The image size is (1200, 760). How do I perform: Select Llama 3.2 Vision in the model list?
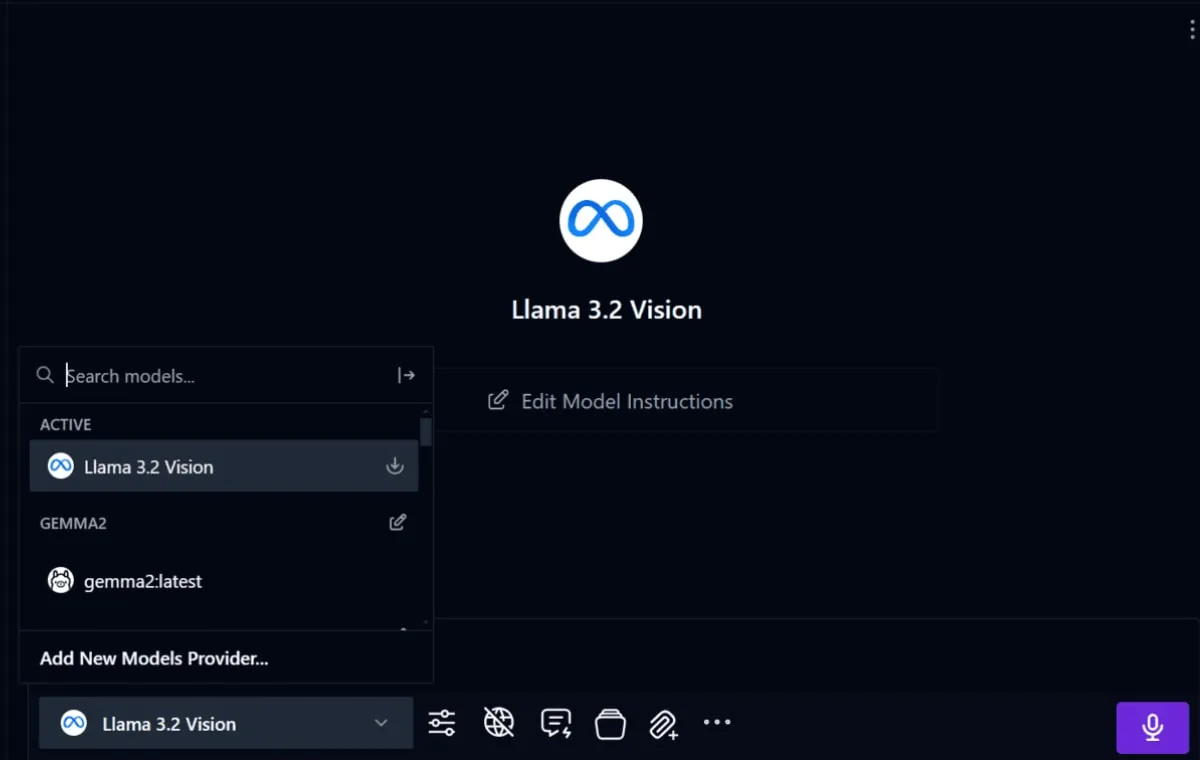click(224, 466)
